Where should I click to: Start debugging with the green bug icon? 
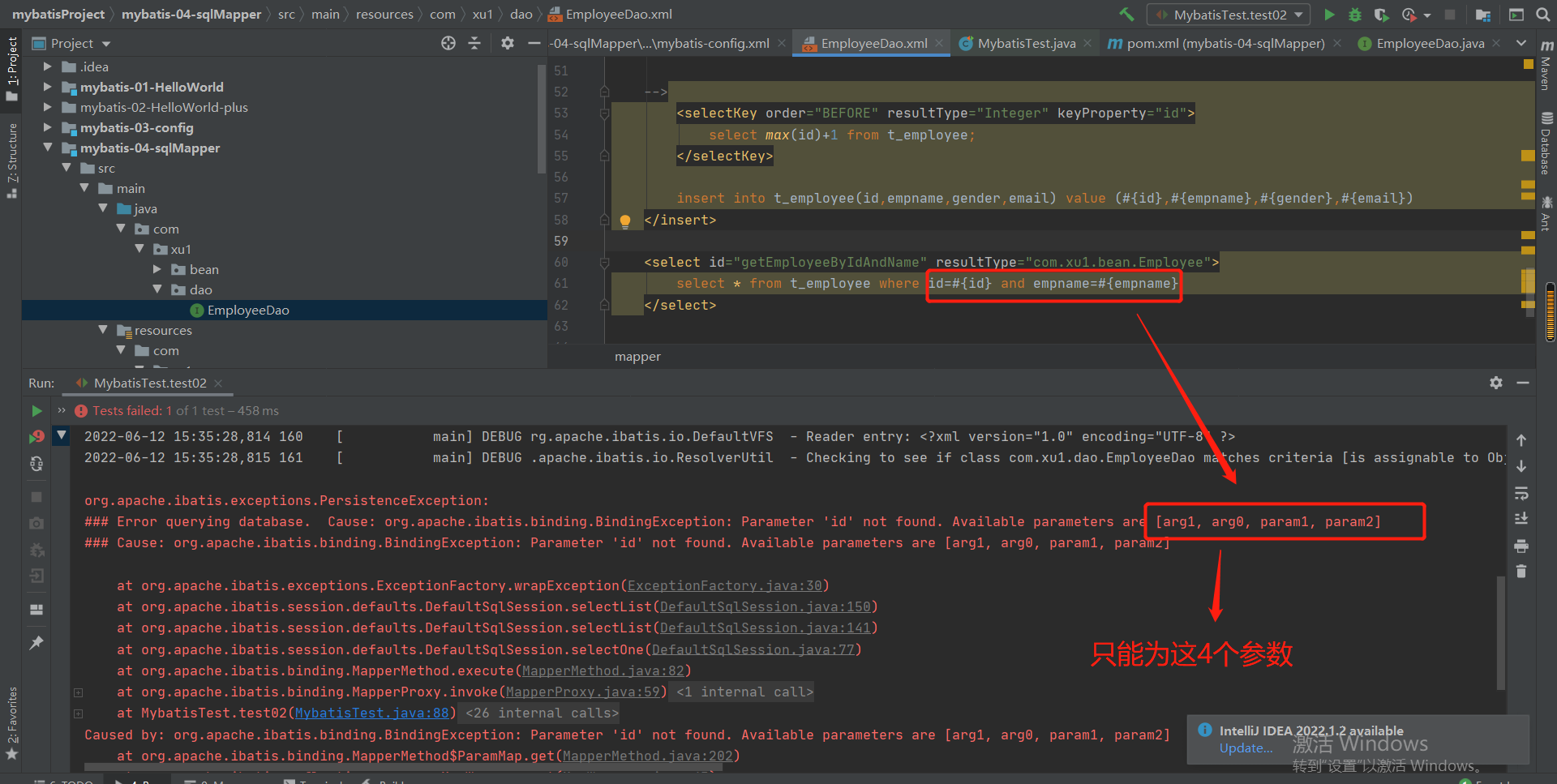point(1355,15)
